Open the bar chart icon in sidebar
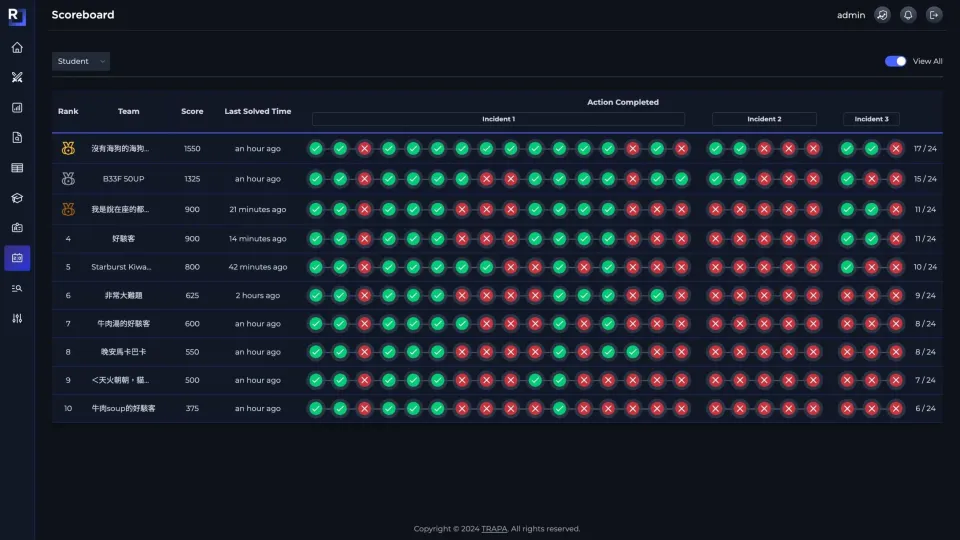 pyautogui.click(x=17, y=107)
